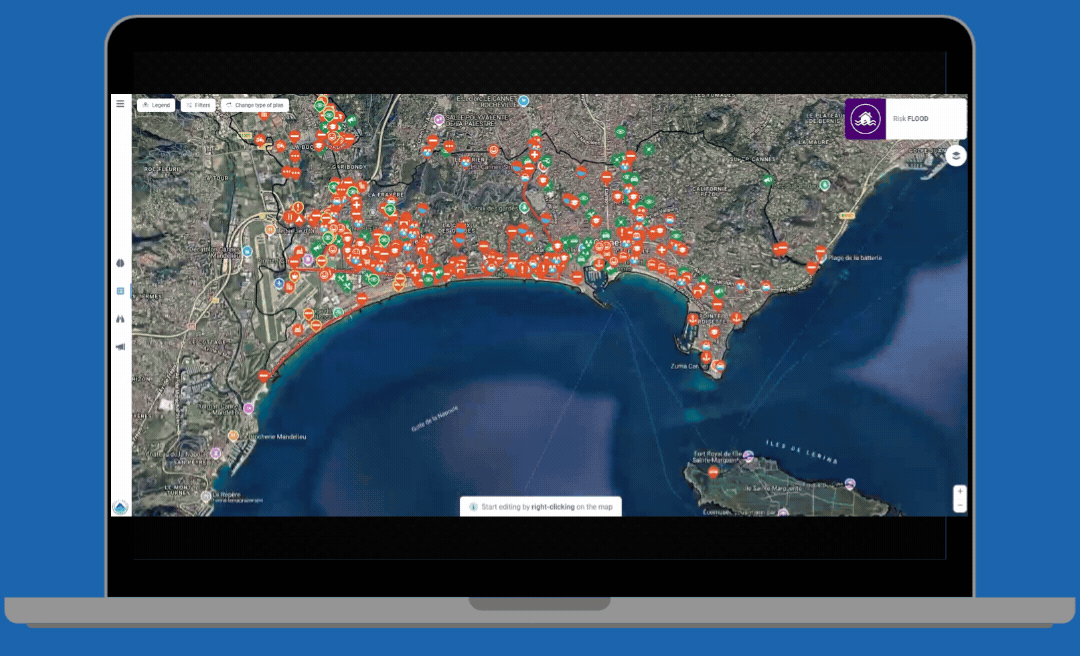
Task: Click the binoculars icon in sidebar
Action: 120,319
